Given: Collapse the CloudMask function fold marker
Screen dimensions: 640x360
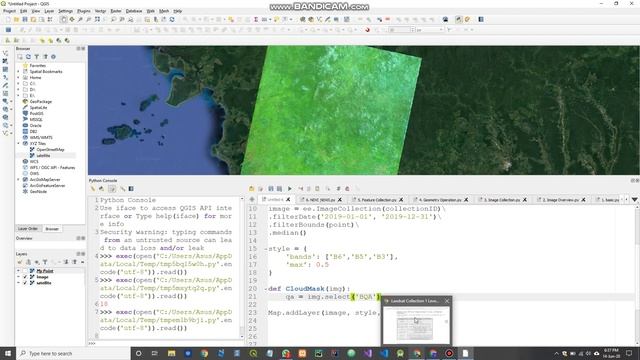Looking at the screenshot, I should [x=265, y=289].
